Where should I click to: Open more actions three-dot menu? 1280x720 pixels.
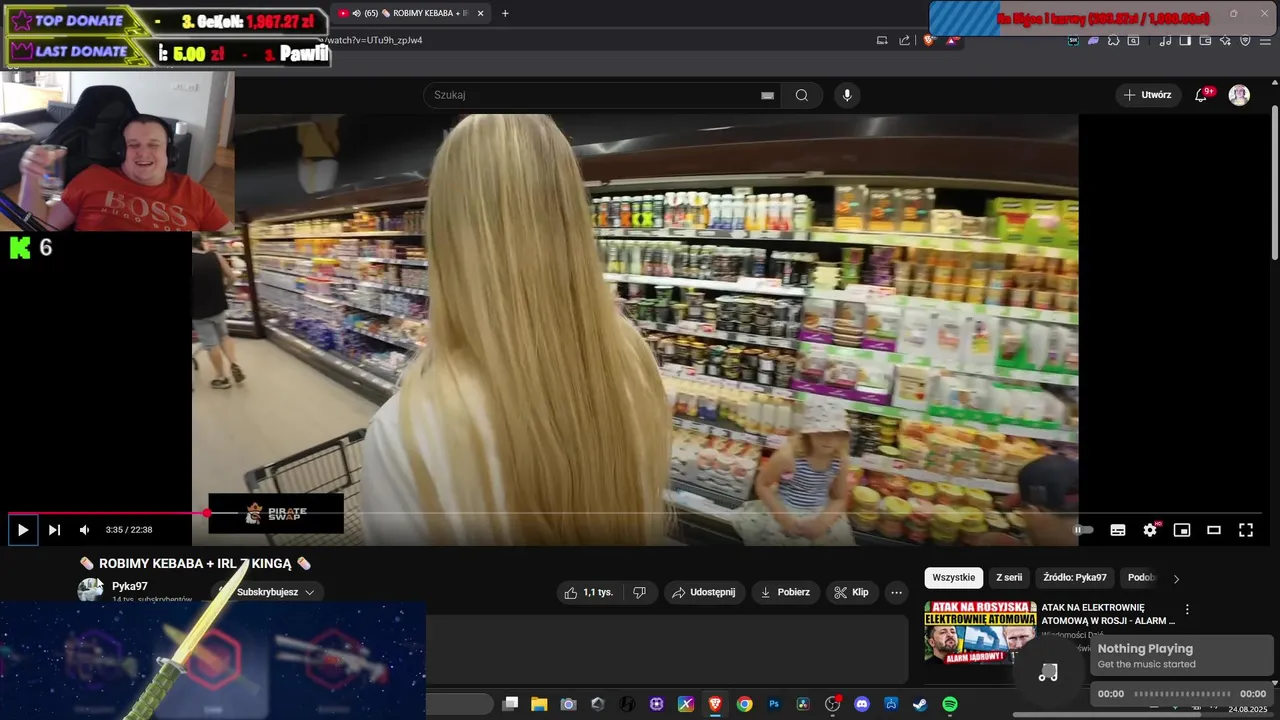896,592
